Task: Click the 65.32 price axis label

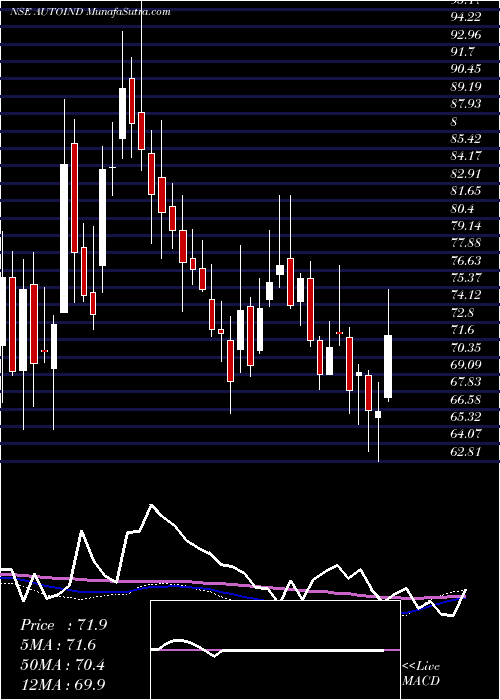Action: pos(466,417)
